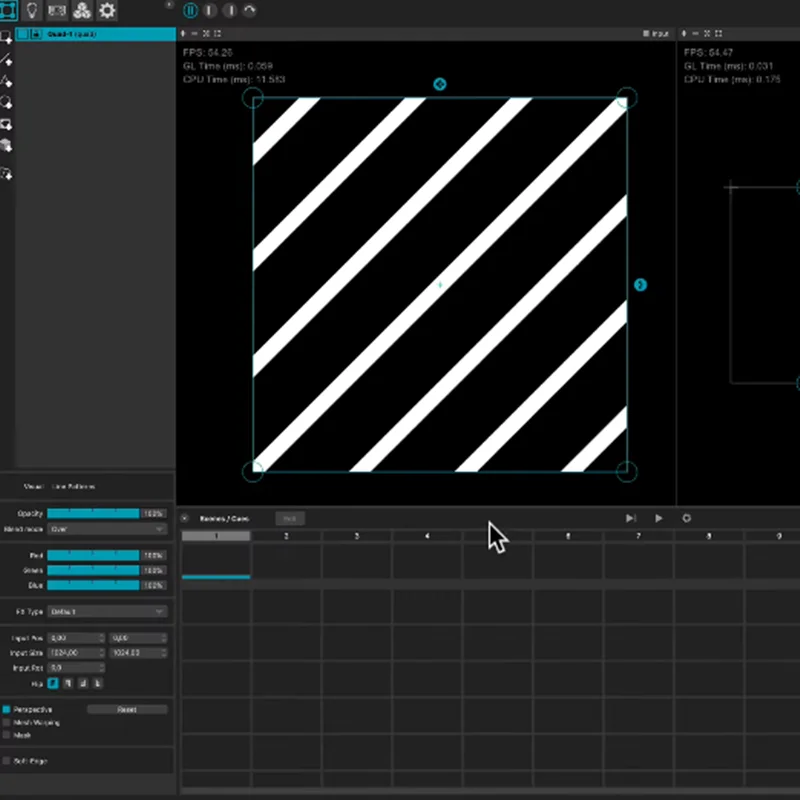This screenshot has width=800, height=800.
Task: Click the Opacity 100% value field
Action: [x=154, y=513]
